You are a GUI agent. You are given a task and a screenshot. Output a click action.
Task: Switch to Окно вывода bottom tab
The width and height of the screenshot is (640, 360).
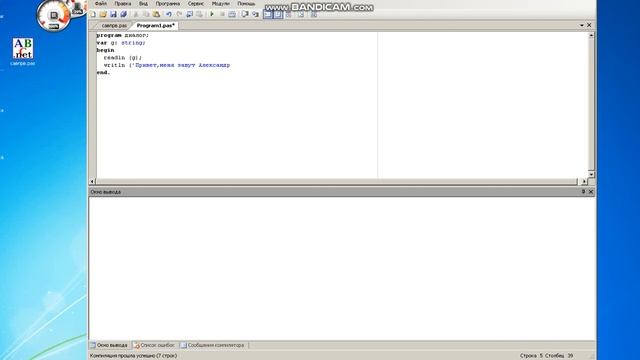coord(109,345)
